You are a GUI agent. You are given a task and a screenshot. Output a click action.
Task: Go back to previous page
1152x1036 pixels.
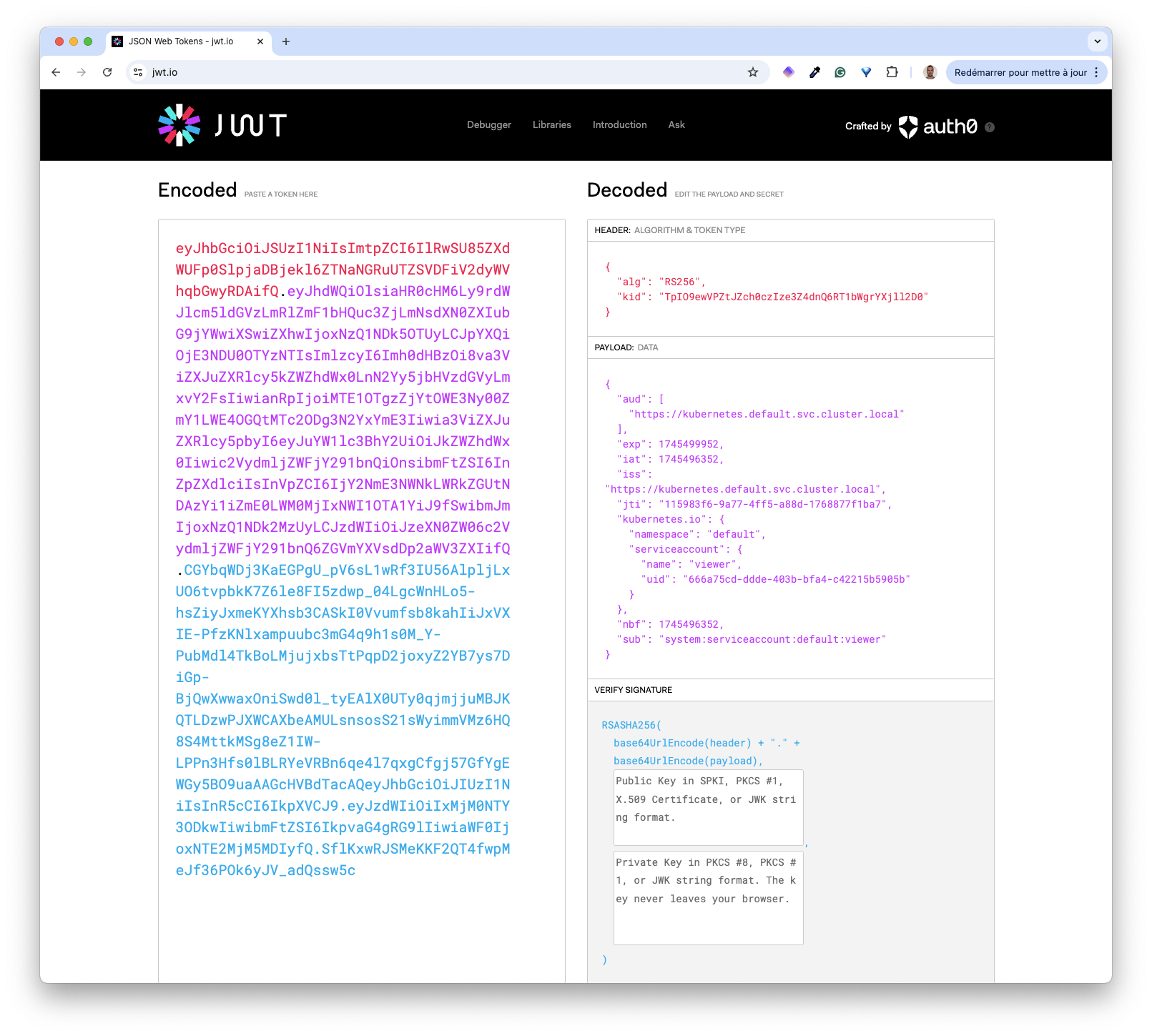click(x=56, y=72)
